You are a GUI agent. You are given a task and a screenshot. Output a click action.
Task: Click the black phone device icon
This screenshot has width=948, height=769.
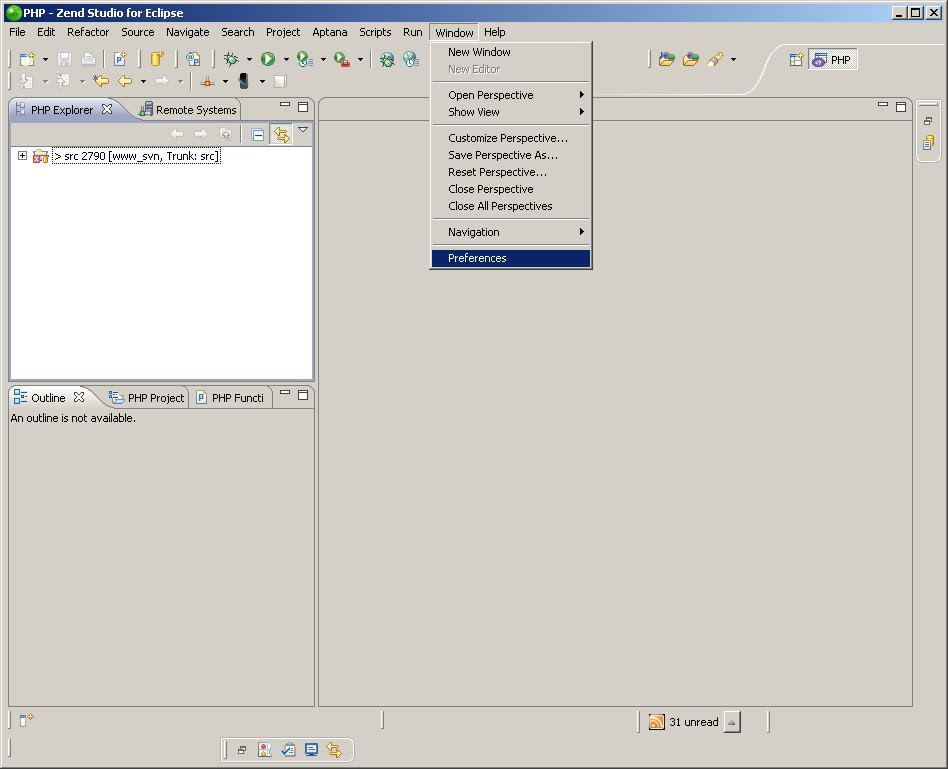[244, 81]
